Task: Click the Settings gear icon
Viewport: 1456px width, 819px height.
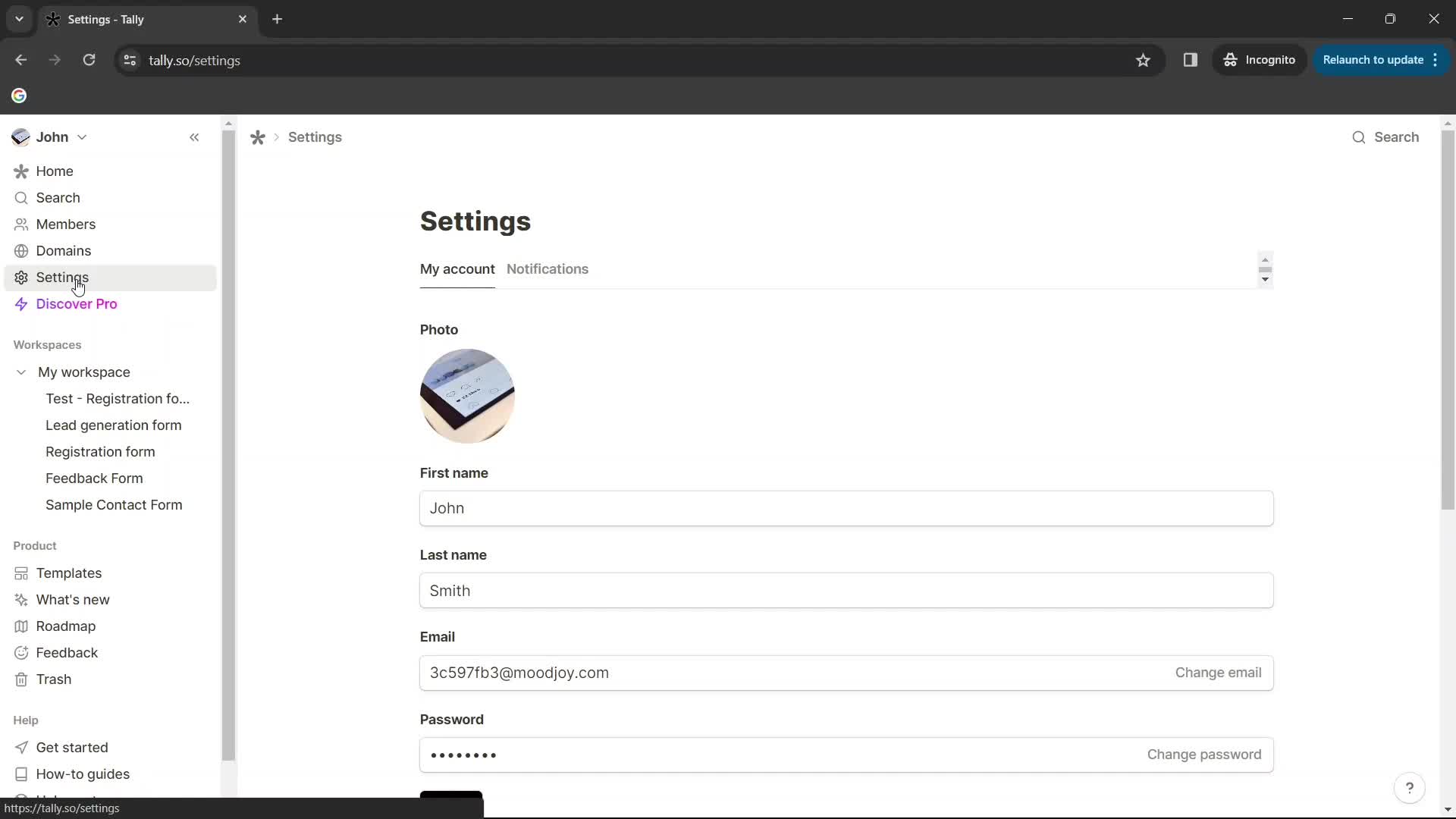Action: pyautogui.click(x=21, y=277)
